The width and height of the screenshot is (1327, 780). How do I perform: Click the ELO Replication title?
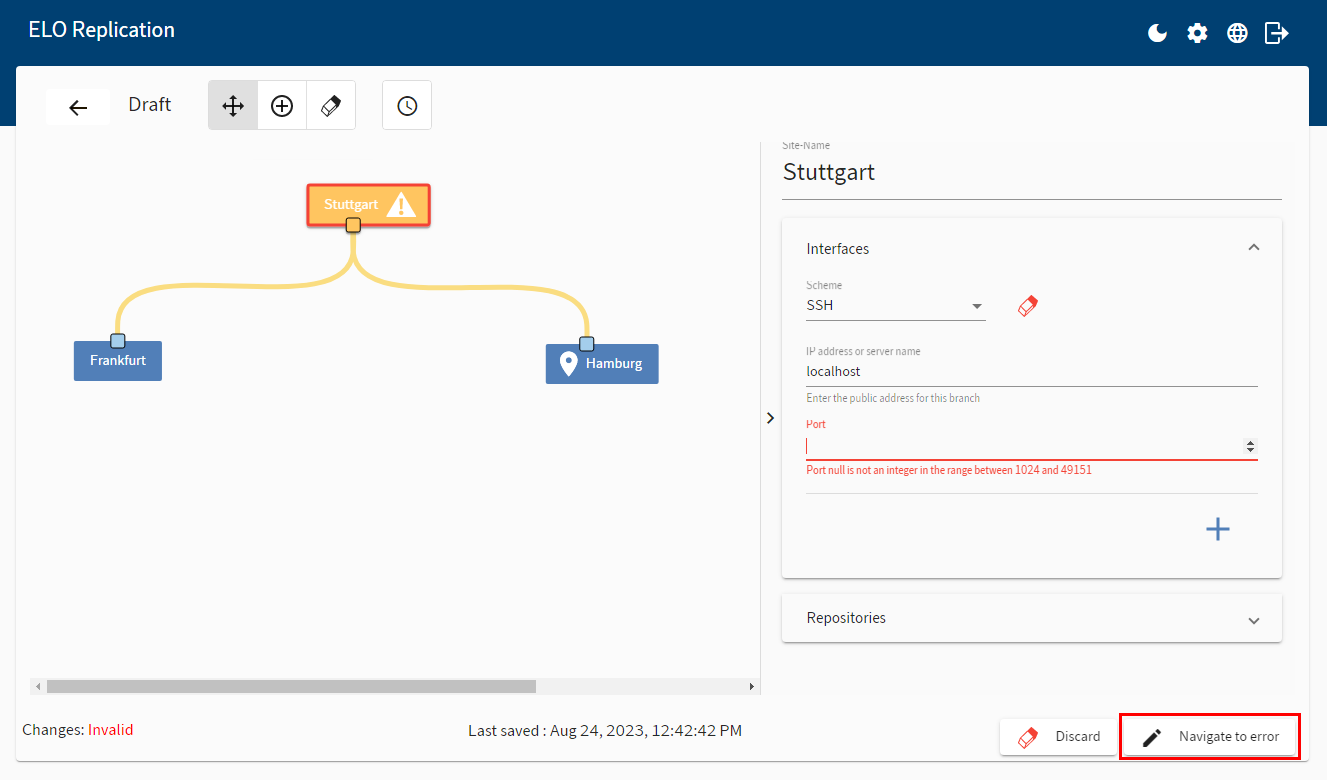(102, 30)
